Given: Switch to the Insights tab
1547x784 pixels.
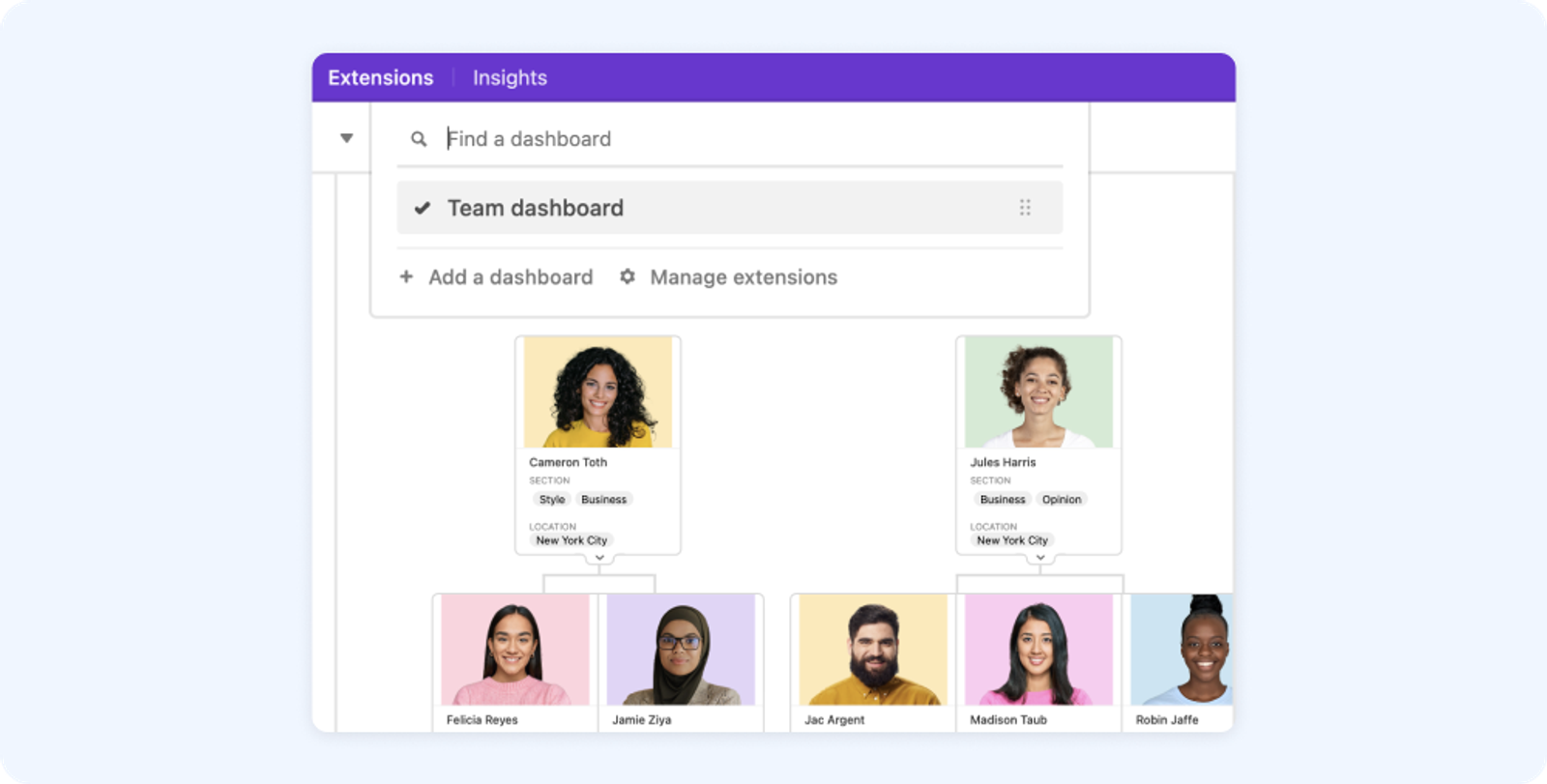Looking at the screenshot, I should tap(510, 77).
